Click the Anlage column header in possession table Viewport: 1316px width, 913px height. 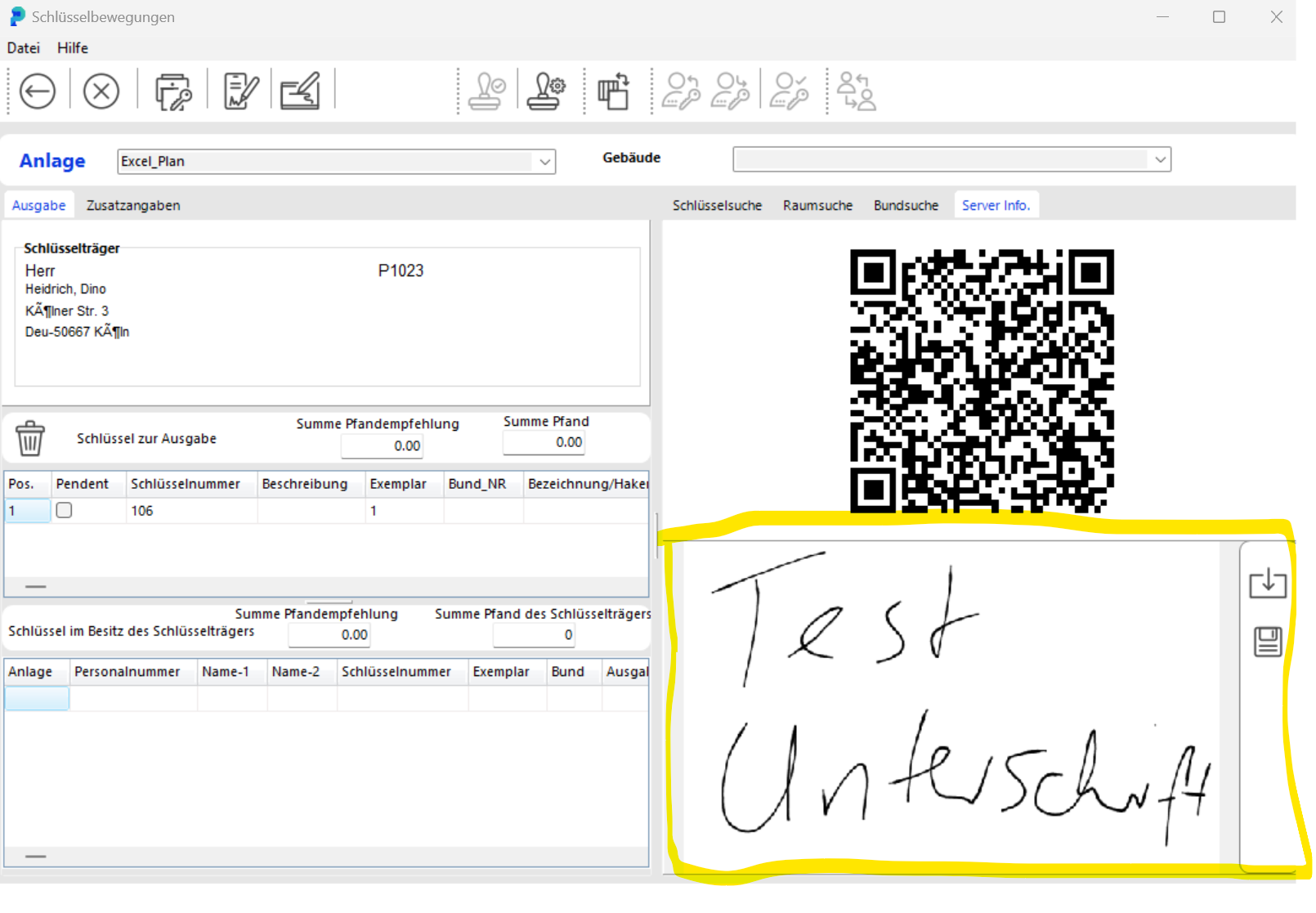tap(37, 672)
